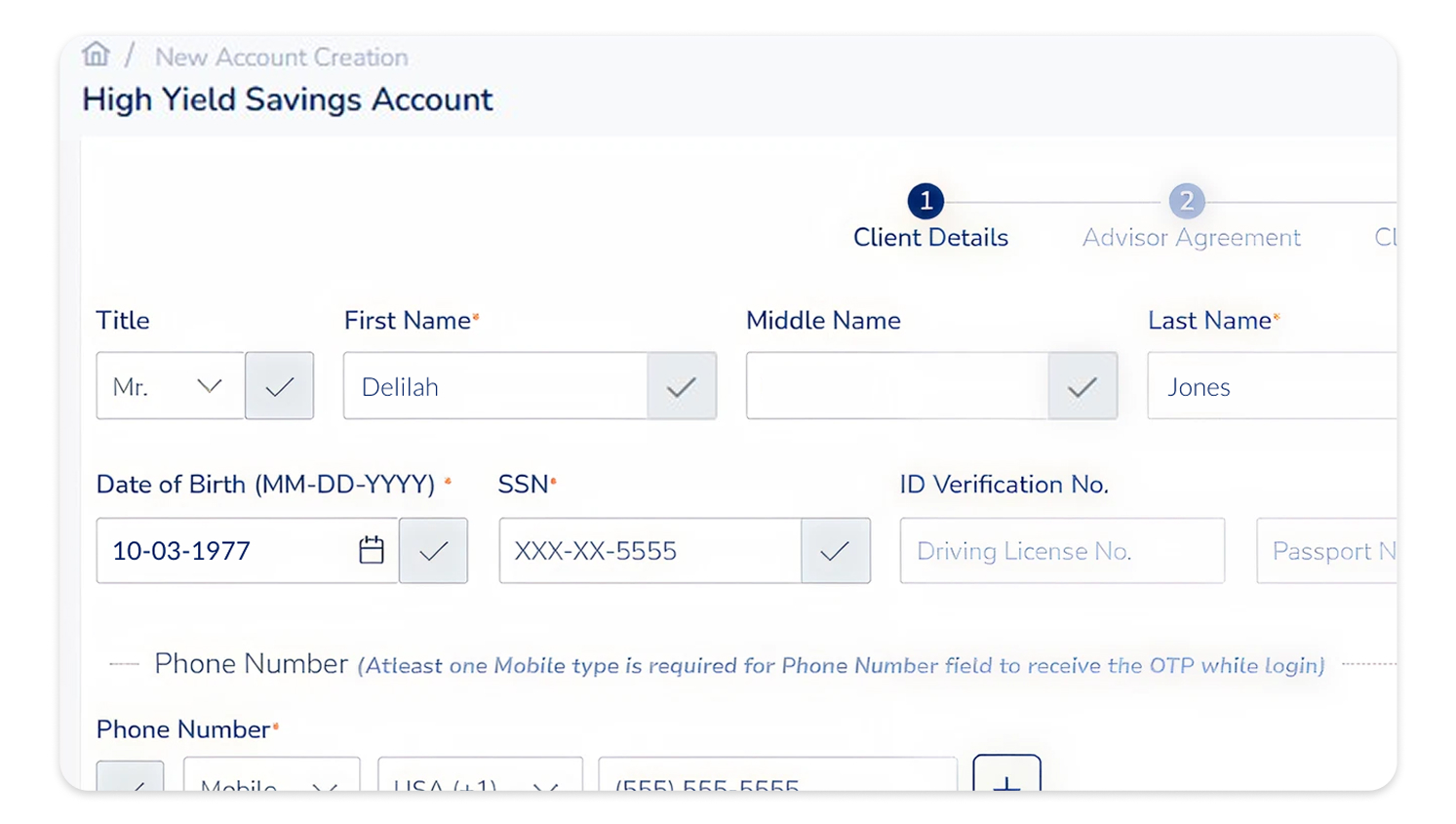Click the SSN field showing XXX-XX-5555
Screen dimensions: 1456x824
tap(649, 551)
